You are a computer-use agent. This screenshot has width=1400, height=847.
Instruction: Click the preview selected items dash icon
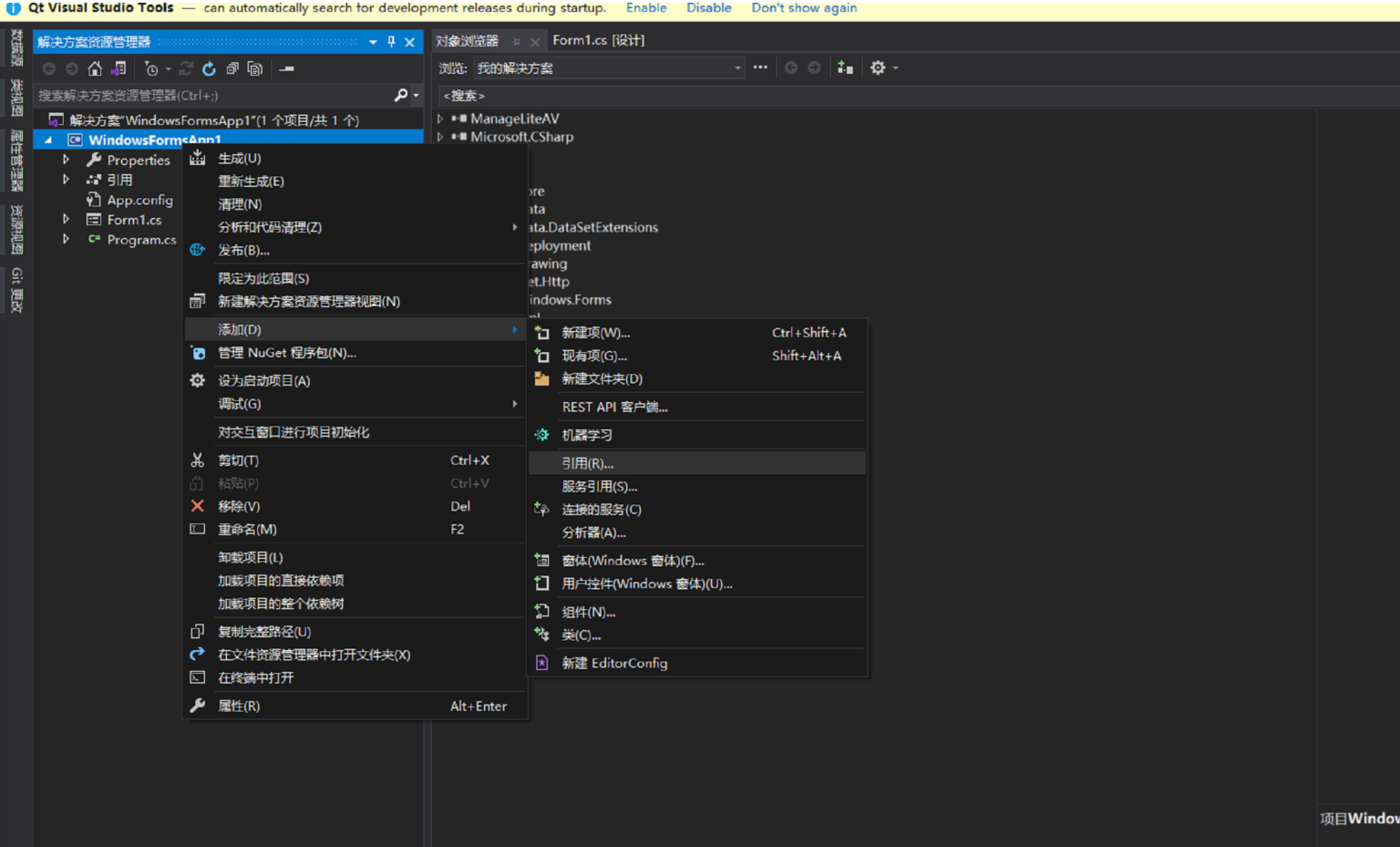point(286,68)
